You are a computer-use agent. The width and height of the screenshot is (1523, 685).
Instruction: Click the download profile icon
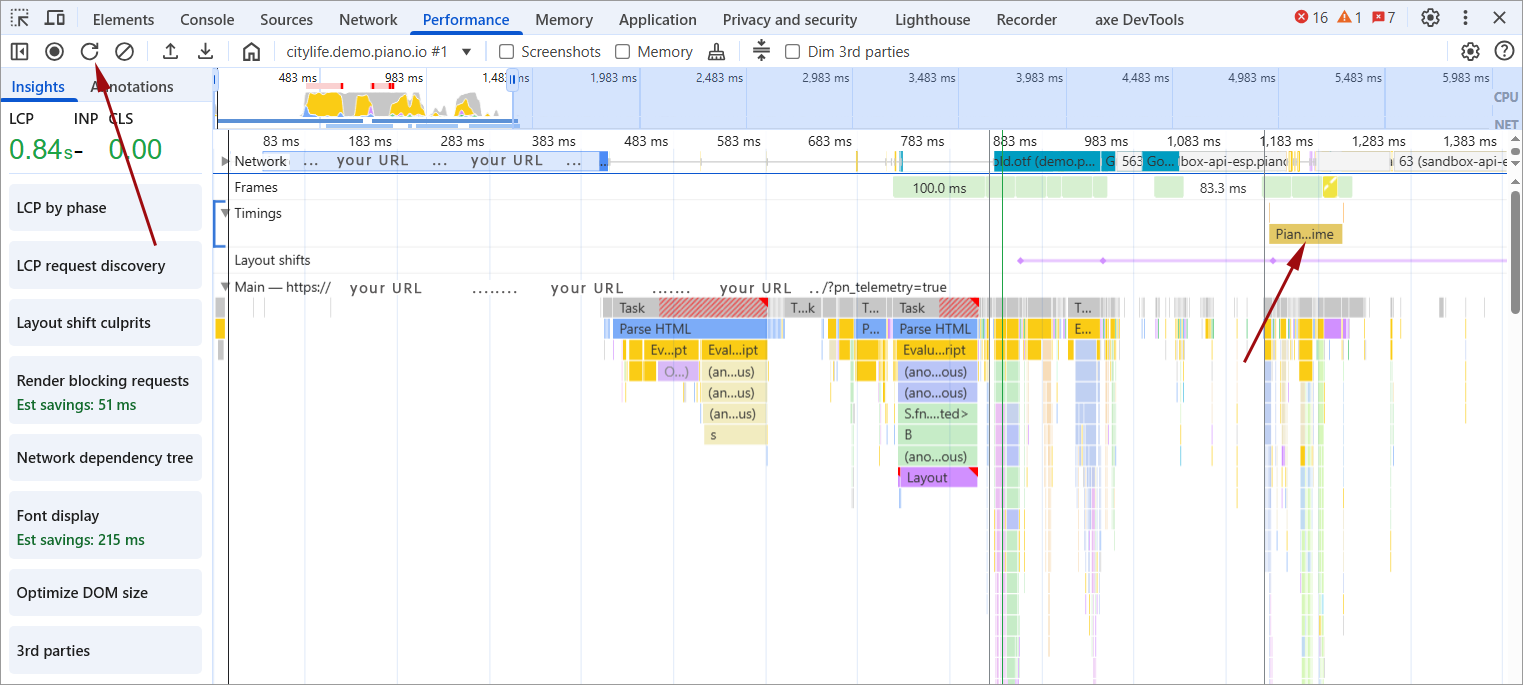click(x=205, y=52)
